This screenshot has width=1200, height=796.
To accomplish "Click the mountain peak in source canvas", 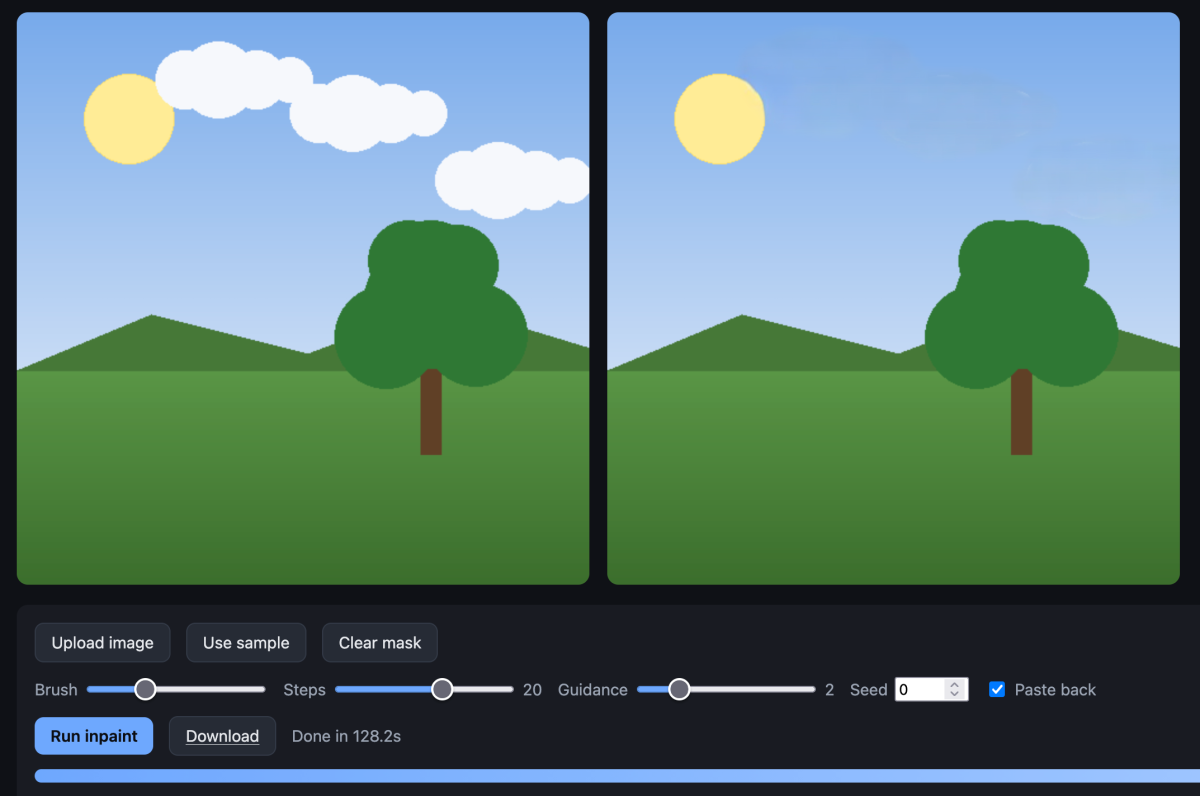I will point(152,318).
